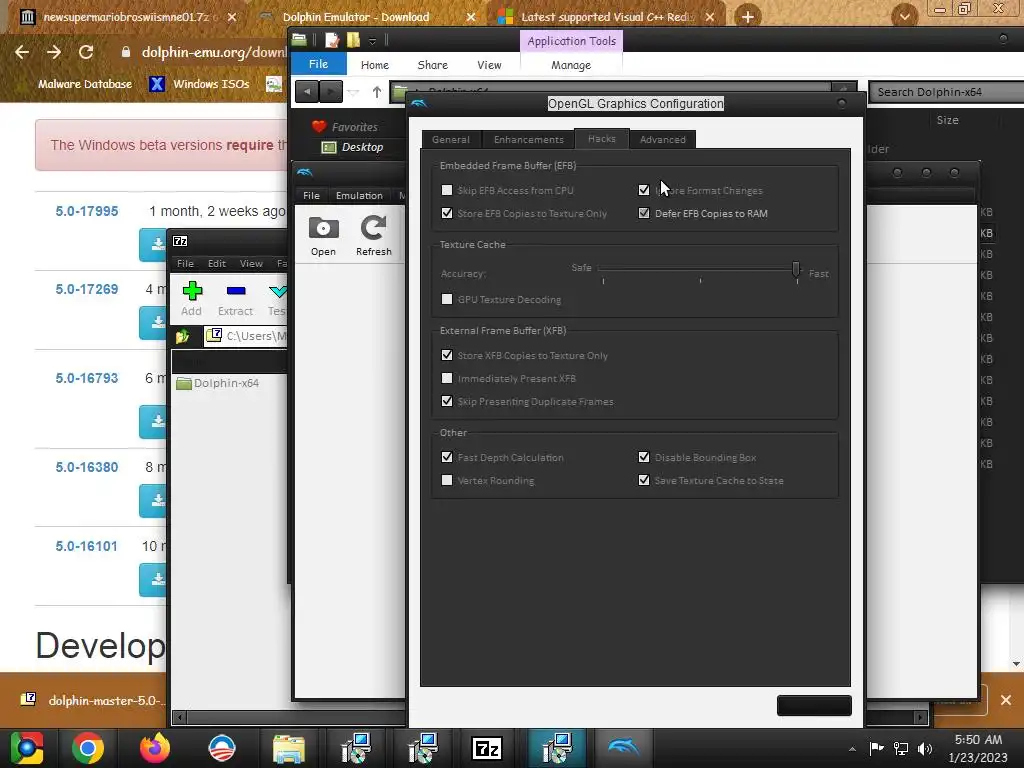Dismiss the download bar with its X
Image resolution: width=1024 pixels, height=768 pixels.
pyautogui.click(x=1006, y=700)
